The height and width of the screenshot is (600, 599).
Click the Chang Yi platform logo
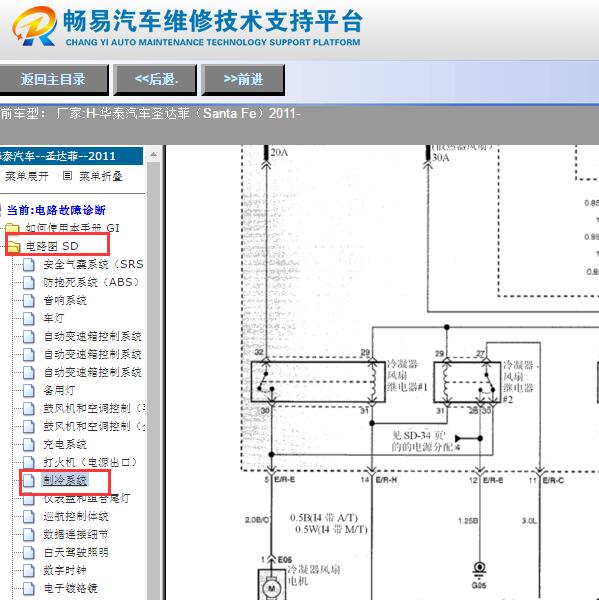coord(34,26)
